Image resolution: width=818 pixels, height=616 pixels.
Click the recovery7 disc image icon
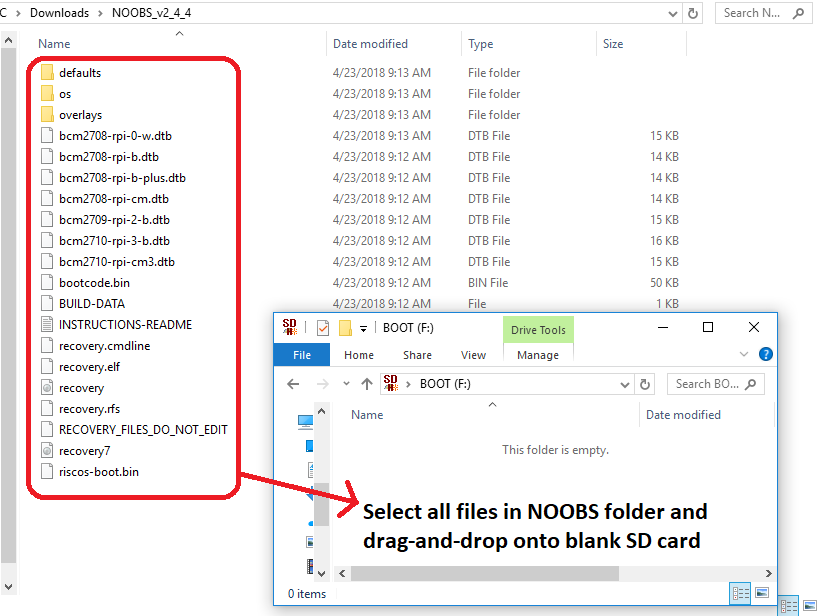tap(47, 451)
